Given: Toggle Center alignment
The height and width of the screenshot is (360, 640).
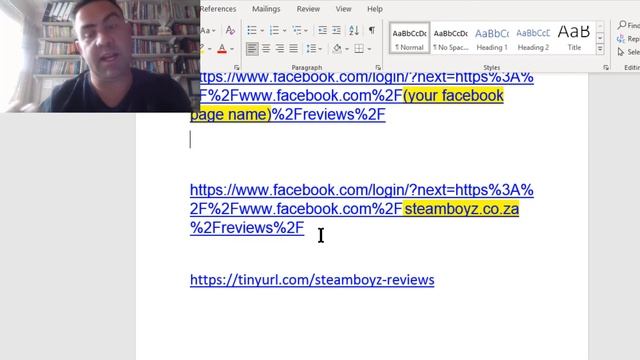Looking at the screenshot, I should click(266, 49).
